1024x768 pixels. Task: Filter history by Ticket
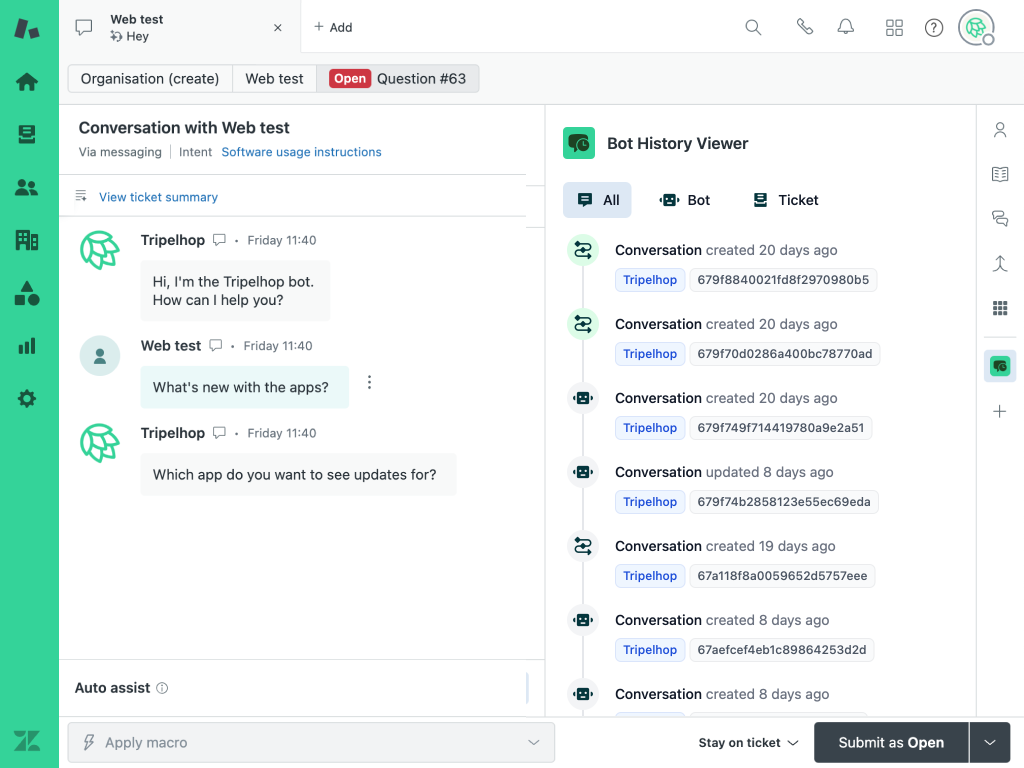point(785,200)
